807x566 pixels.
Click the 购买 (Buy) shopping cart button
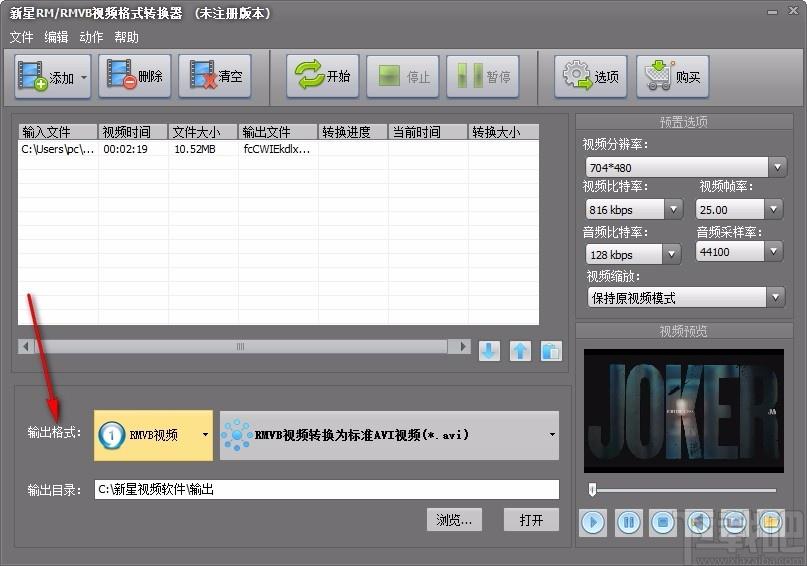click(673, 77)
